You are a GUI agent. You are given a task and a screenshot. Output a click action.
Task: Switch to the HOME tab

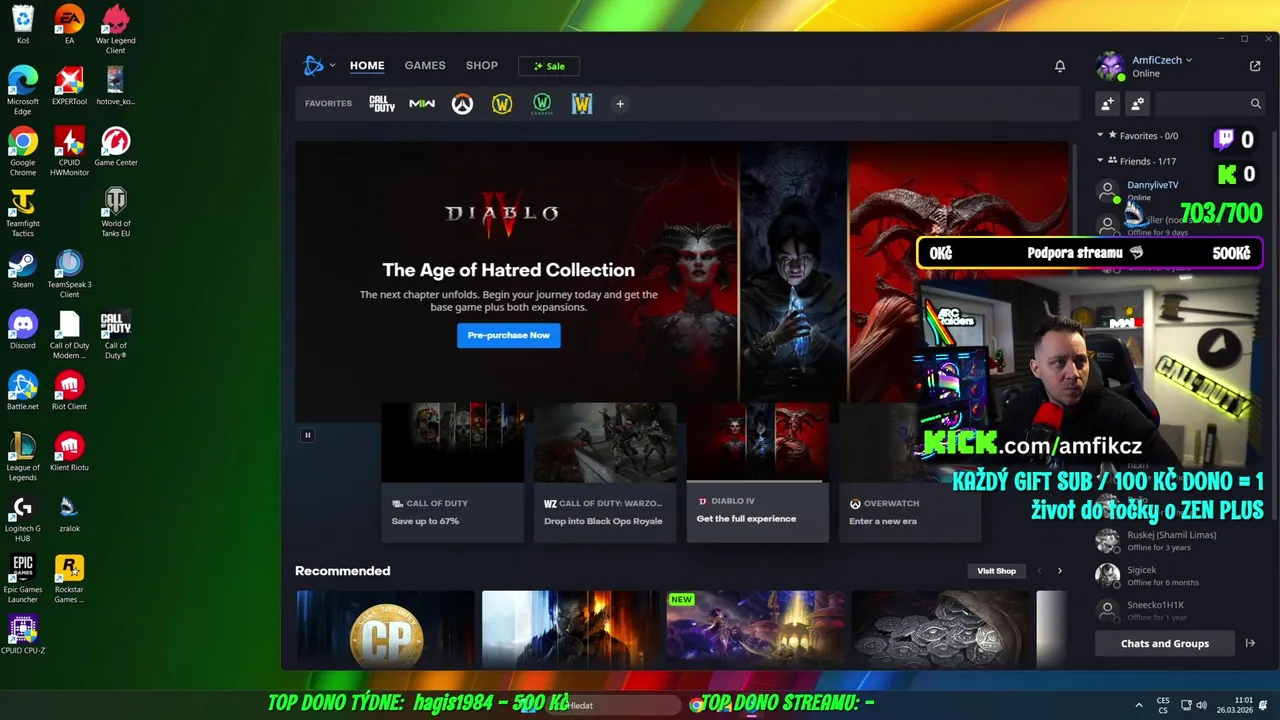[x=367, y=66]
